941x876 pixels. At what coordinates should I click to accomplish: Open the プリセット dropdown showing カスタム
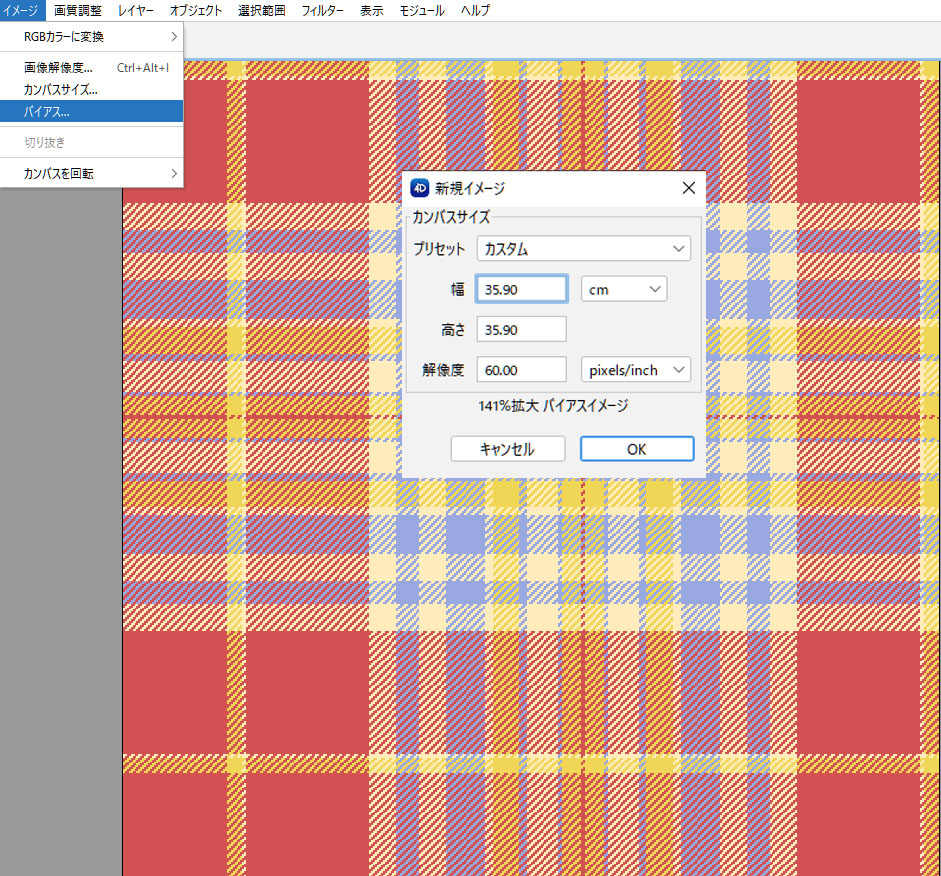point(583,249)
